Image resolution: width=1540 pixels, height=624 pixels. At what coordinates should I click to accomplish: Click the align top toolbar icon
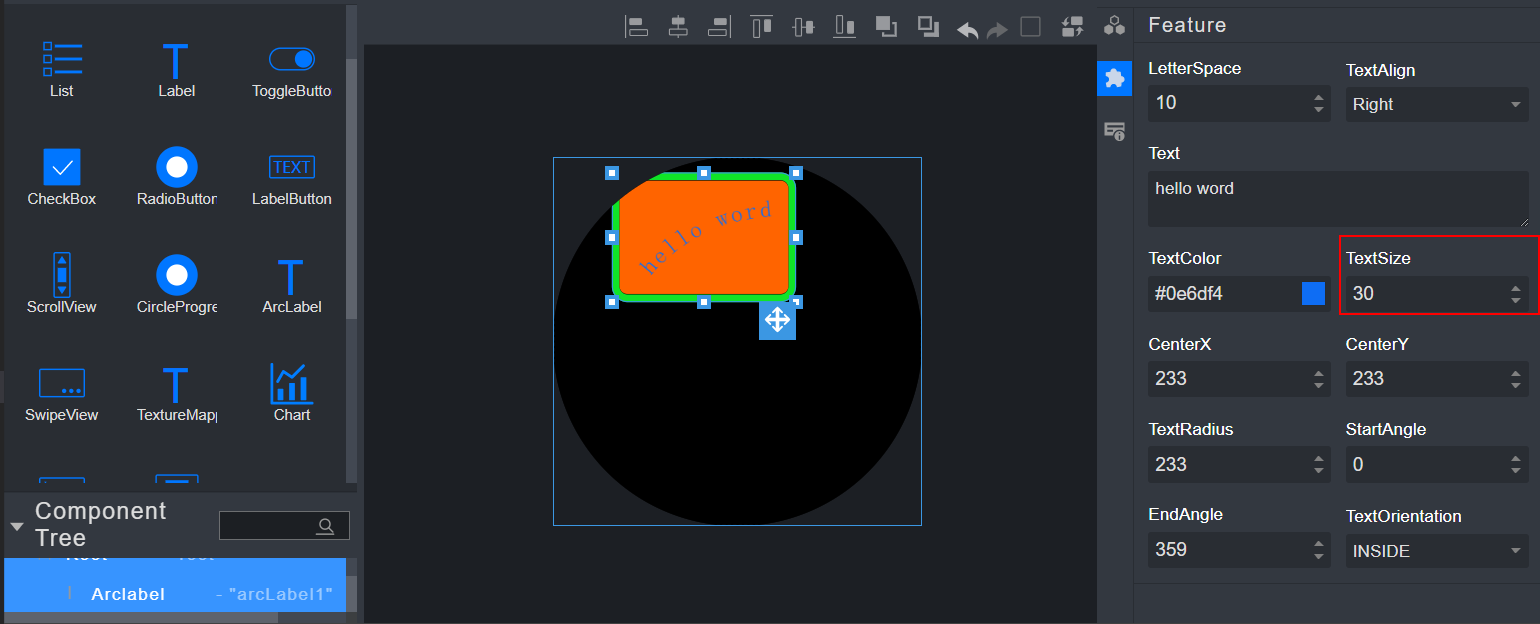[x=762, y=27]
